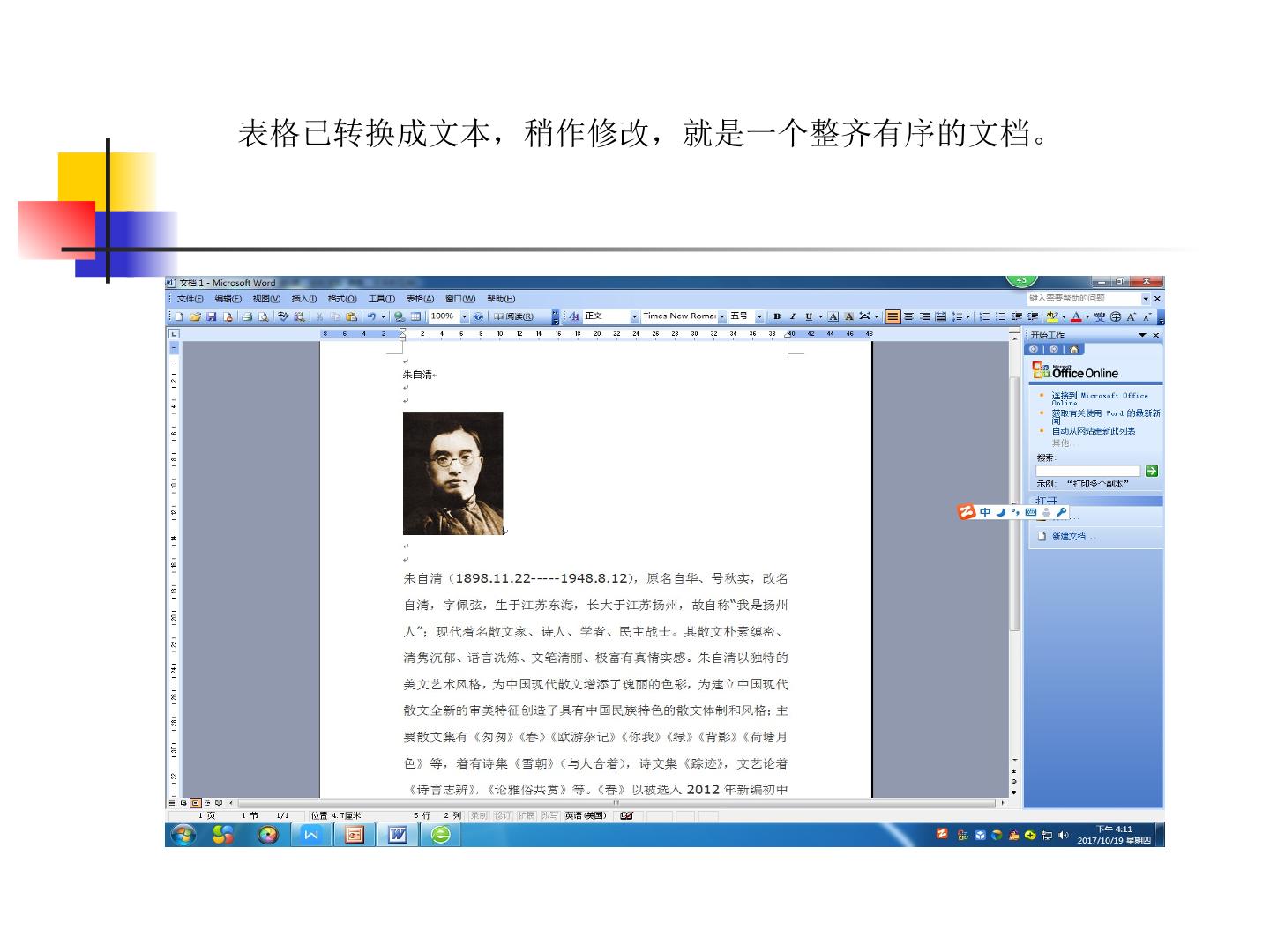Click the Undo arrow icon

pos(372,316)
